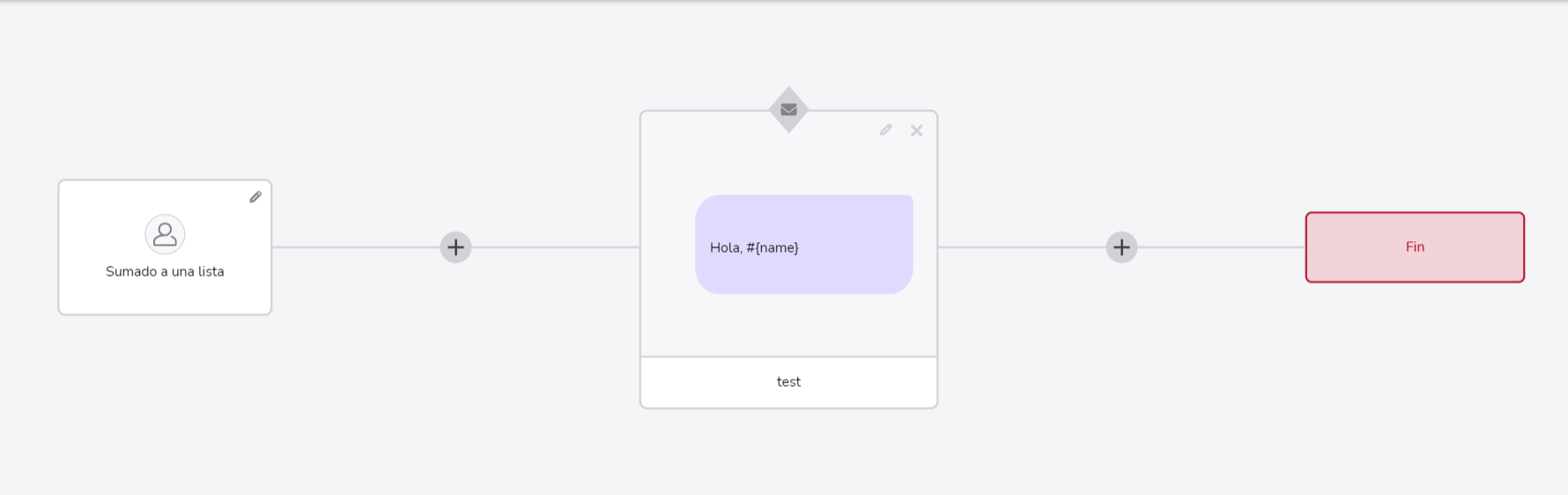Select the "Sumado a una lista" label
Viewport: 1568px width, 495px height.
pyautogui.click(x=165, y=271)
